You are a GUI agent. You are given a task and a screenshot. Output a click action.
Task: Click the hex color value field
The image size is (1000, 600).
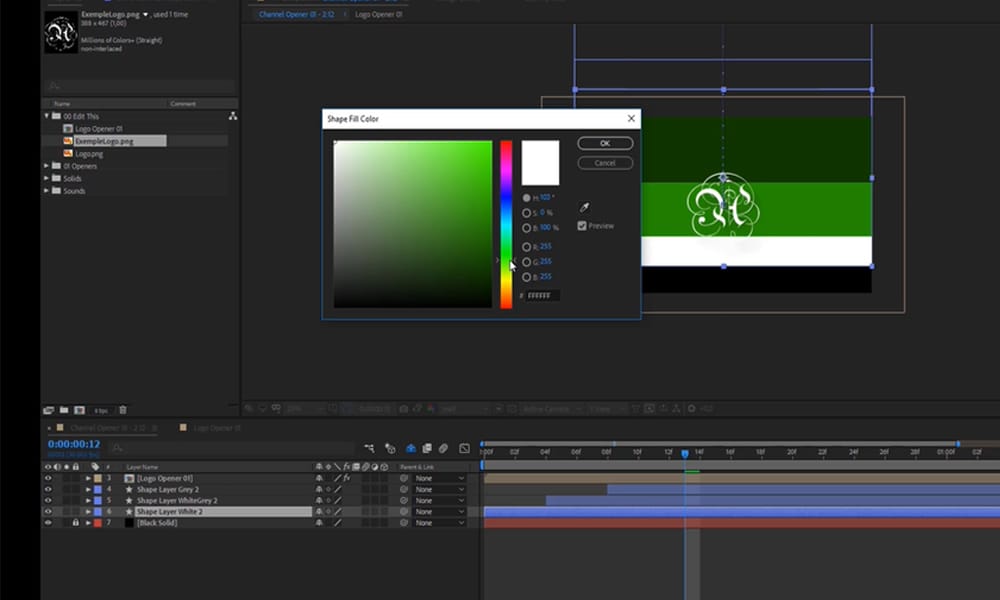pos(543,296)
